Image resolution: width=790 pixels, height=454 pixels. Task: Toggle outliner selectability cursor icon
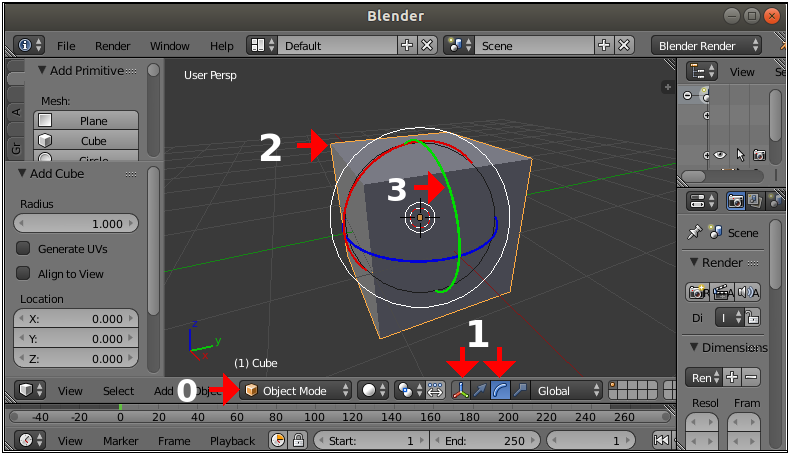[740, 155]
